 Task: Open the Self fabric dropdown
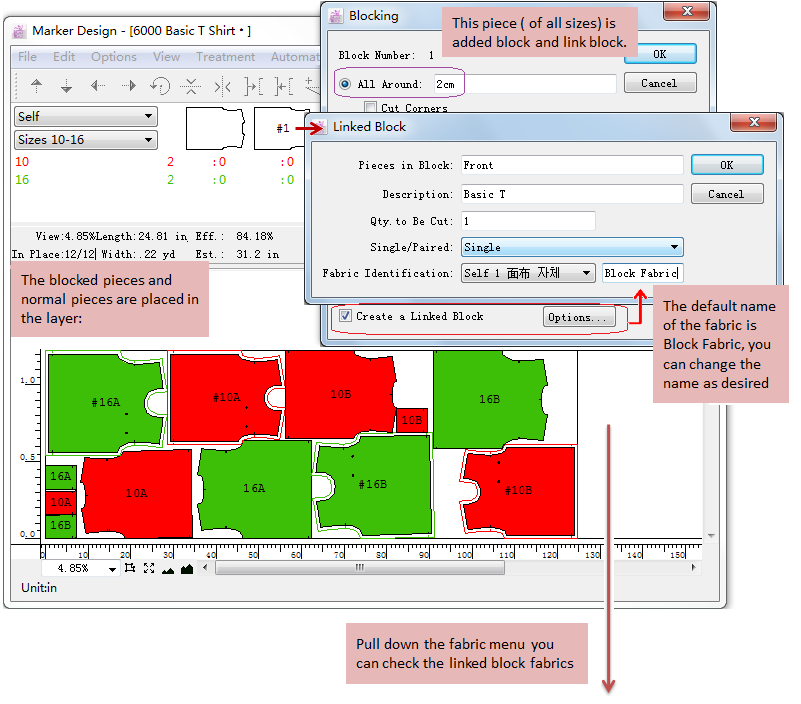[86, 117]
